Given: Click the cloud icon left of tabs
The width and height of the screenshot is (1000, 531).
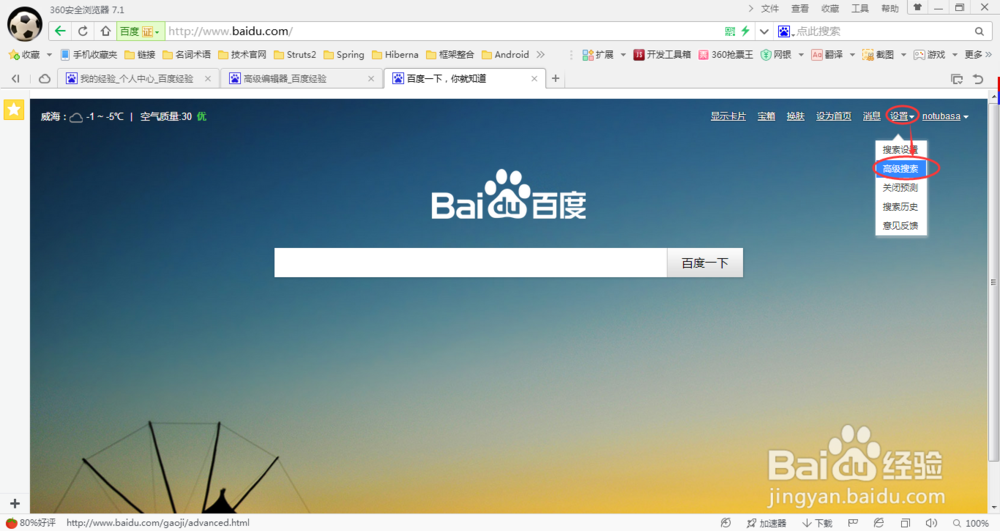Looking at the screenshot, I should tap(44, 78).
